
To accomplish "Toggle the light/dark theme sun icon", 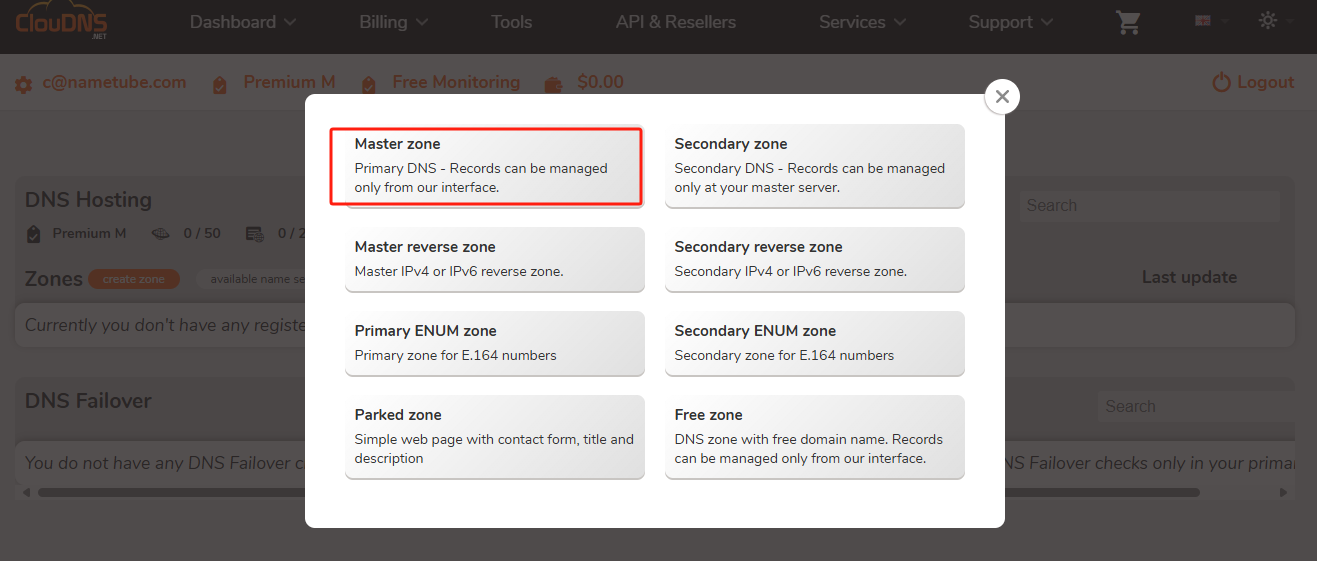I will (x=1267, y=20).
